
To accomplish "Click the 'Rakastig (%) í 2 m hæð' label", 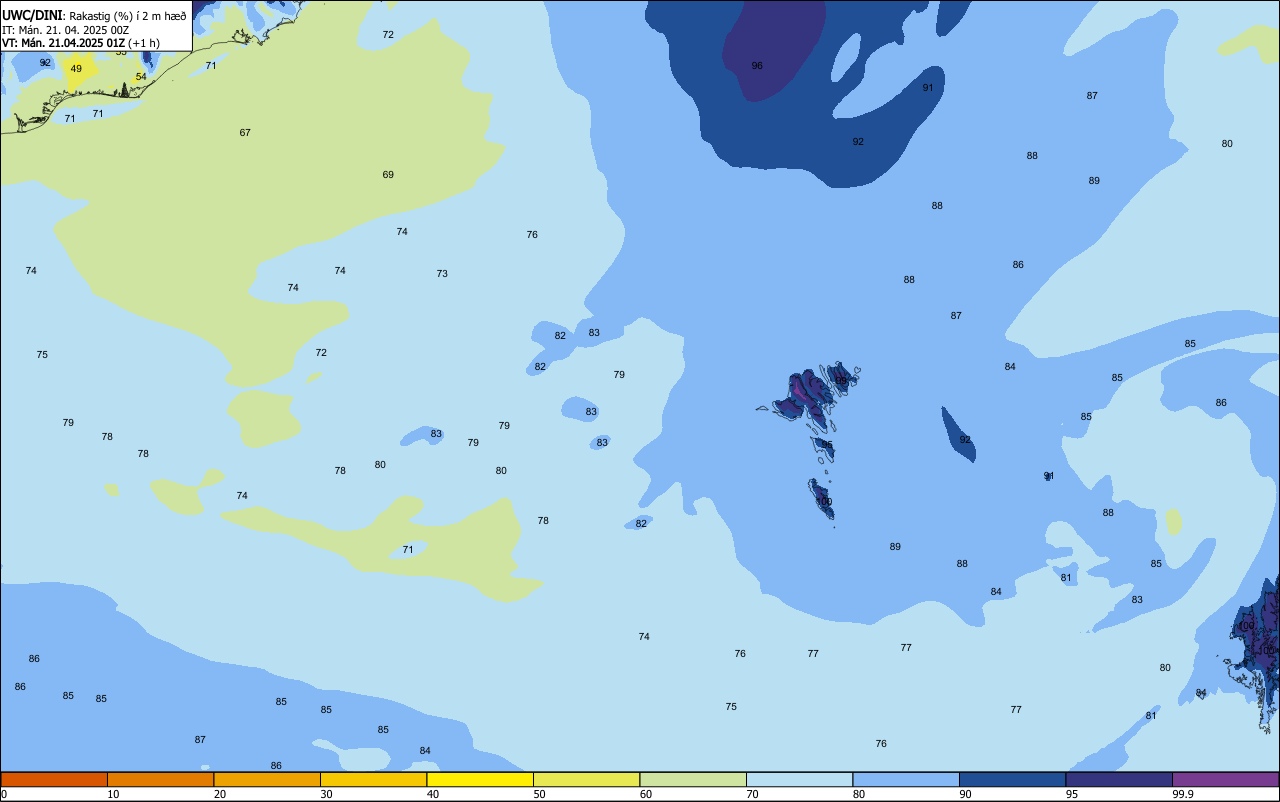I will tap(127, 16).
